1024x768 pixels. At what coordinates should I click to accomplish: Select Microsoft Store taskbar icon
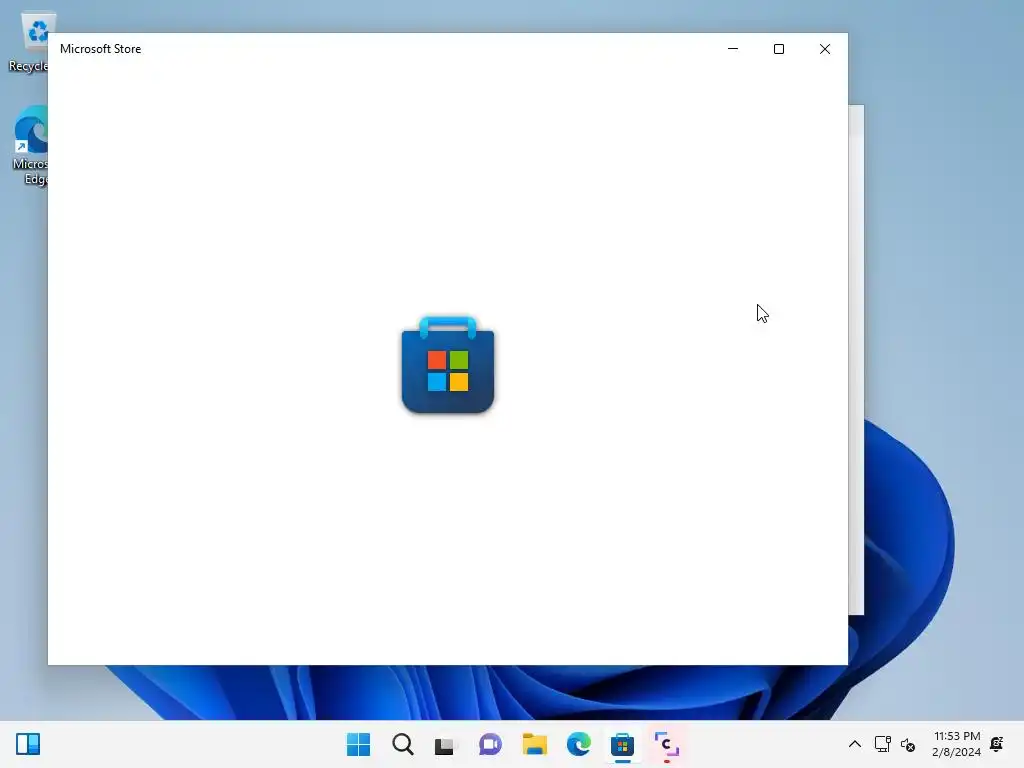click(x=622, y=744)
